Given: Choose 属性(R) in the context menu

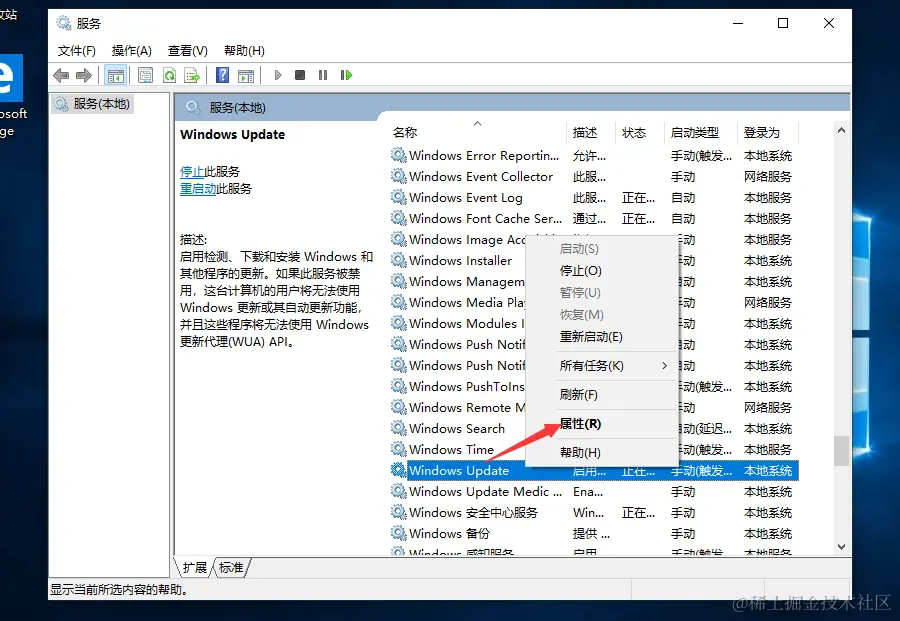Looking at the screenshot, I should pos(602,424).
